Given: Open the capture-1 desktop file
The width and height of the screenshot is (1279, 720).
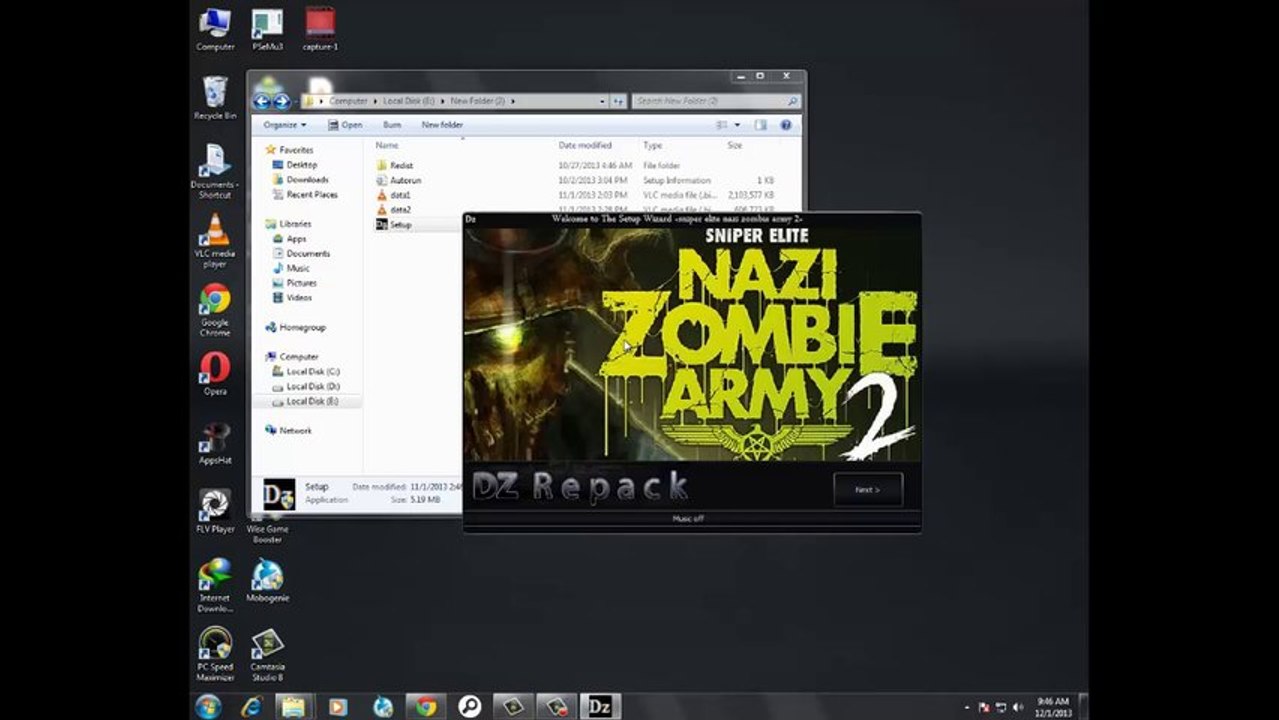Looking at the screenshot, I should [320, 29].
